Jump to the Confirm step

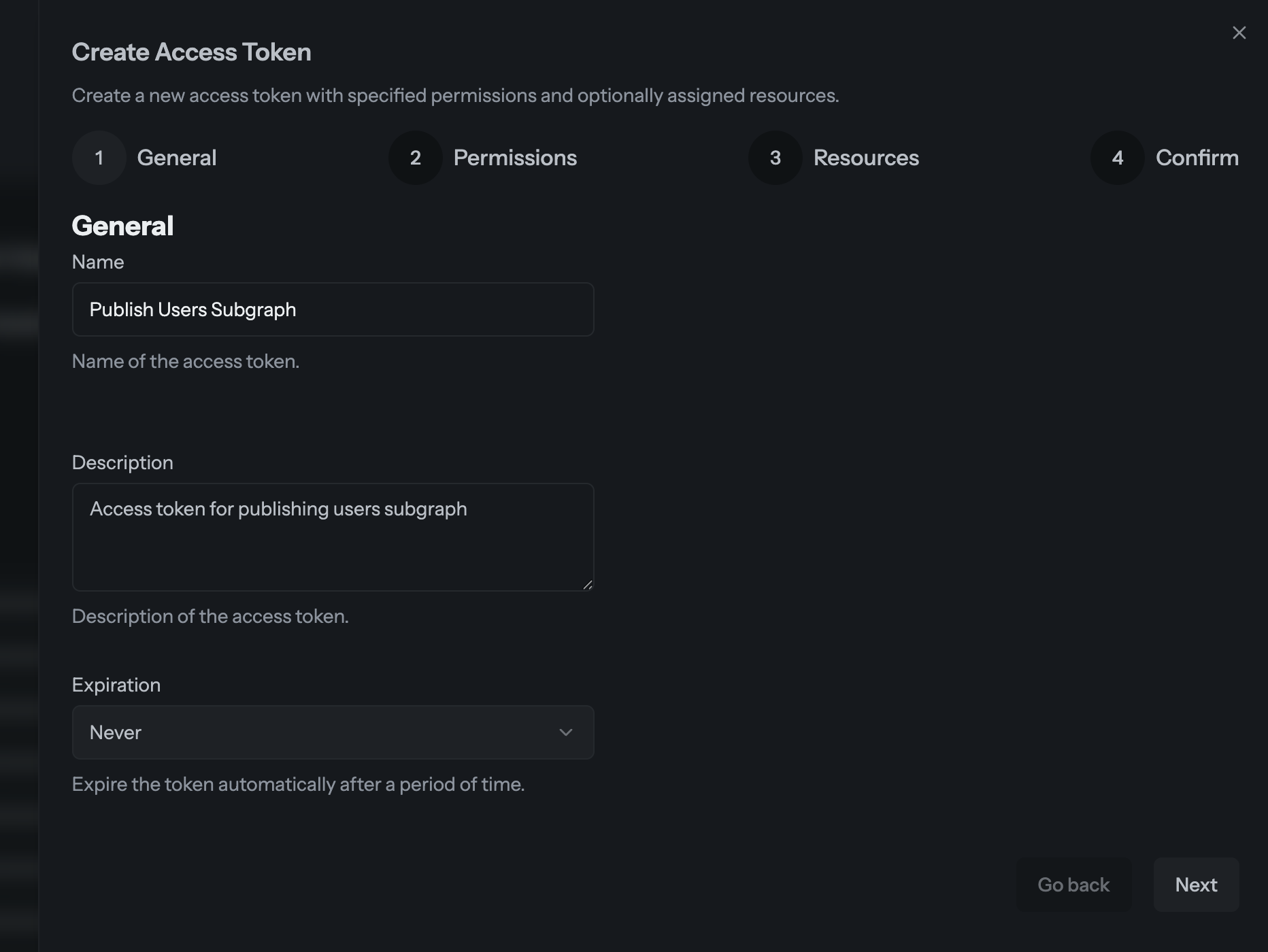(1197, 157)
